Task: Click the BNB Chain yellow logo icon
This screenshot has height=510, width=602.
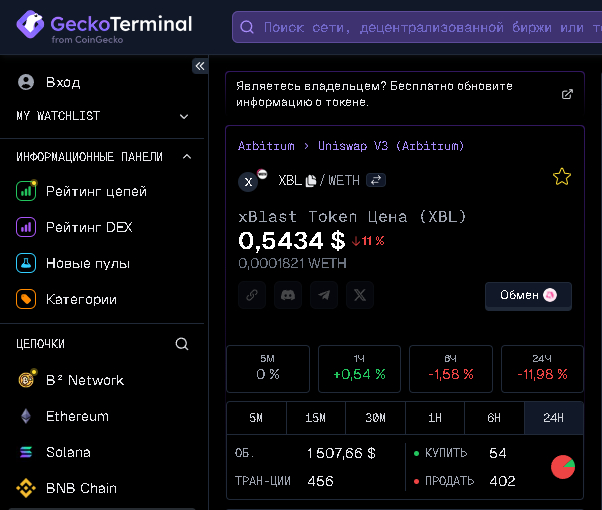Action: (x=26, y=488)
